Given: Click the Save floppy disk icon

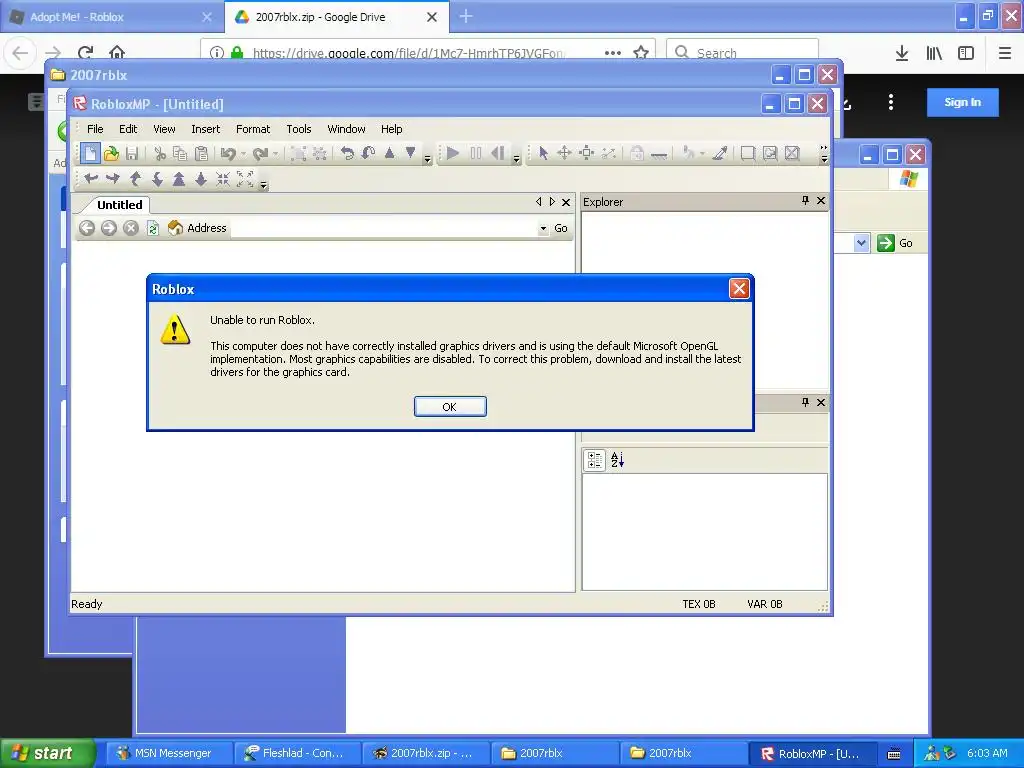Looking at the screenshot, I should (132, 153).
